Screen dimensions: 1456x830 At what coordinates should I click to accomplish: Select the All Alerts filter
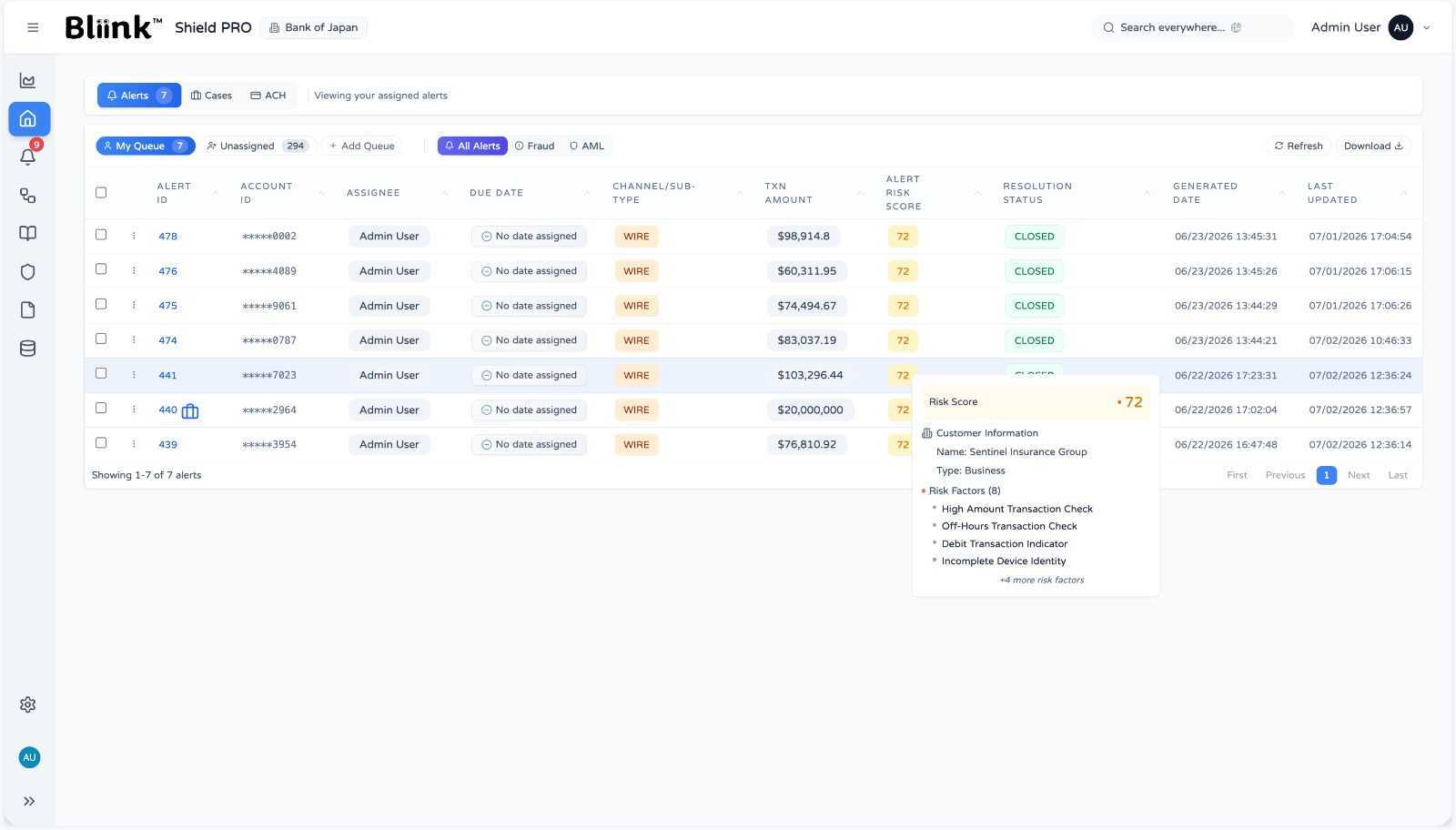tap(472, 146)
